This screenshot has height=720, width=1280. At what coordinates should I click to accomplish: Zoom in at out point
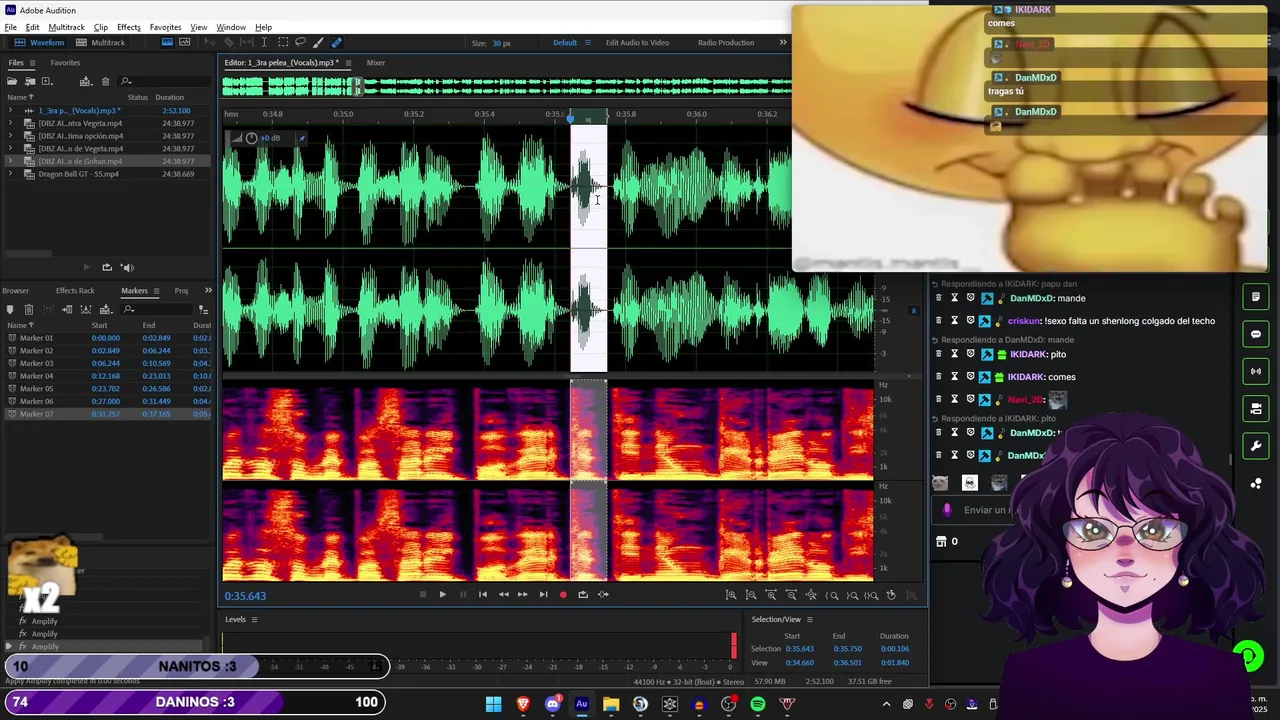[852, 595]
